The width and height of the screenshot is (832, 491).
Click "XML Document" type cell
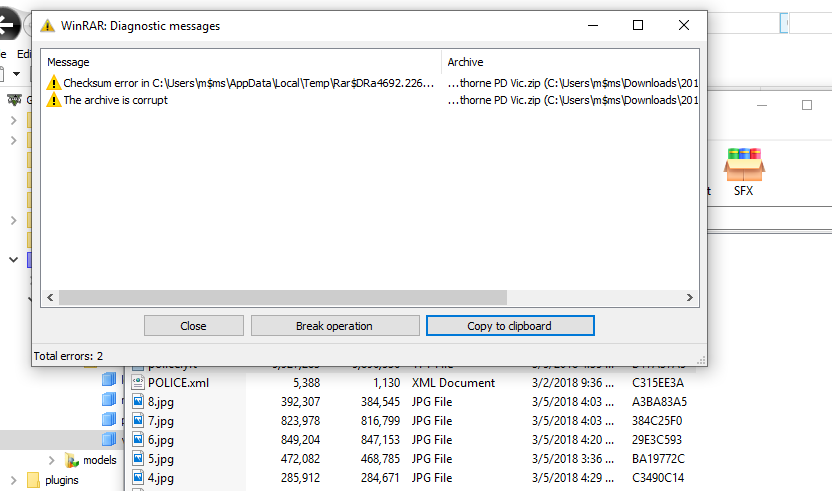[x=453, y=383]
